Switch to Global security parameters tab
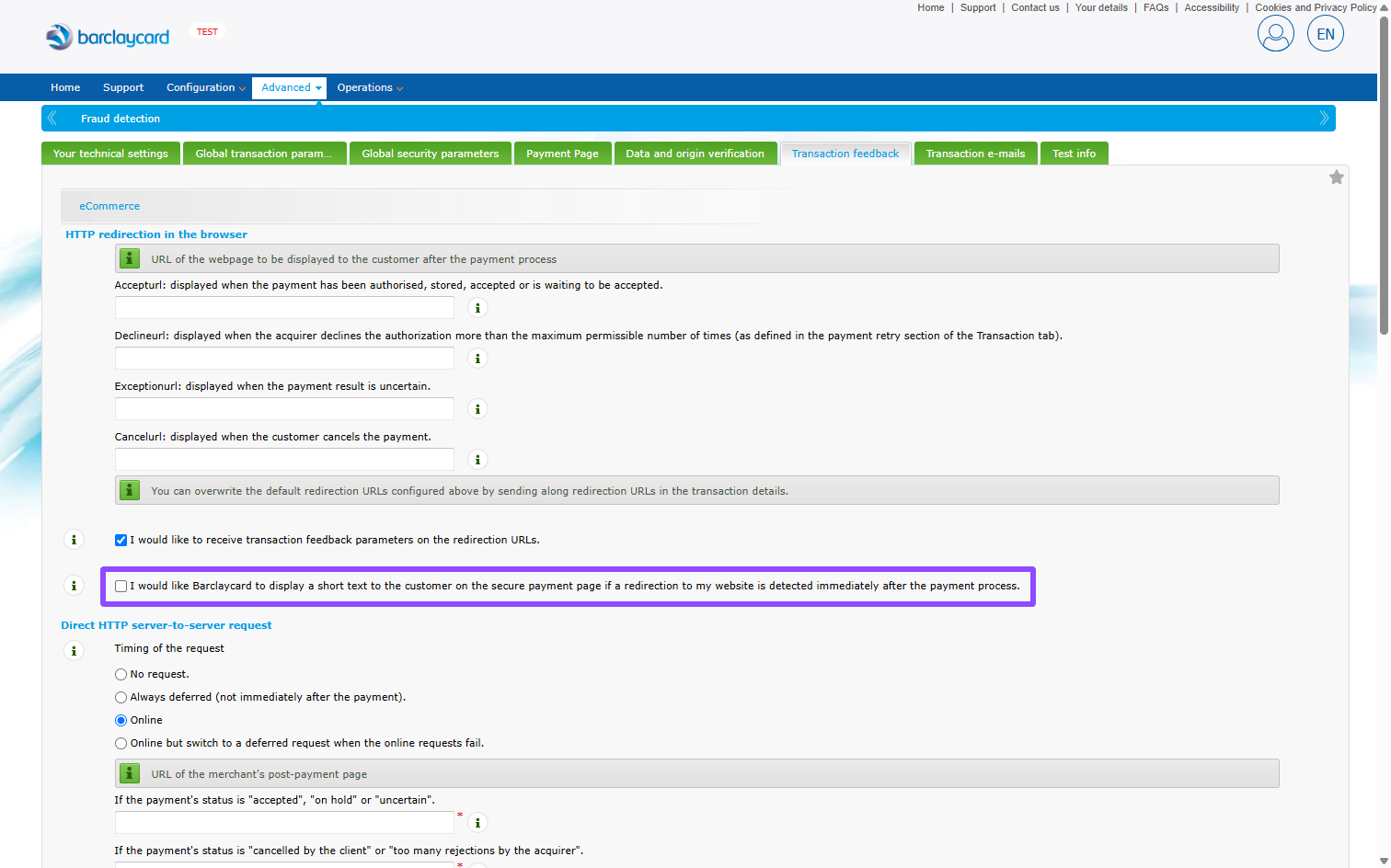 (430, 154)
